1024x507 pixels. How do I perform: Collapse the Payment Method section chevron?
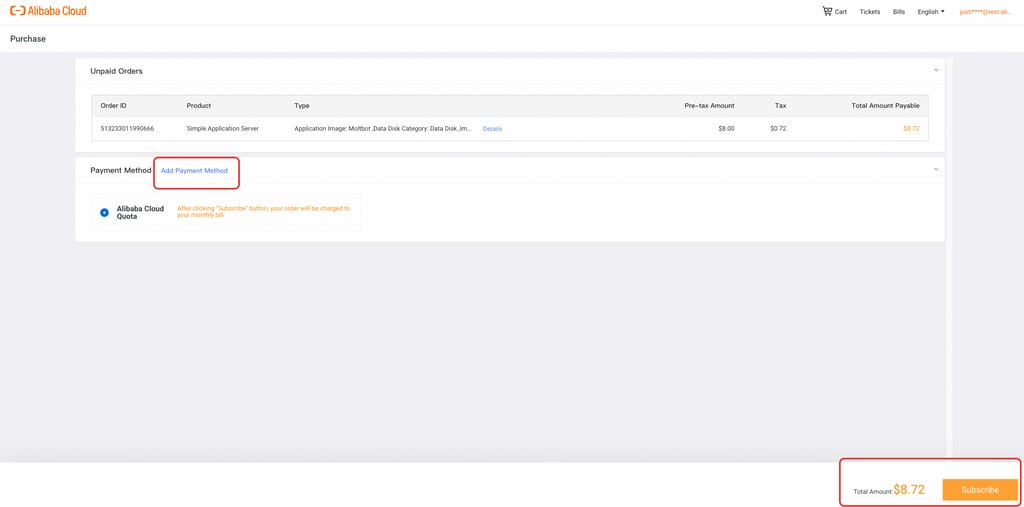936,169
